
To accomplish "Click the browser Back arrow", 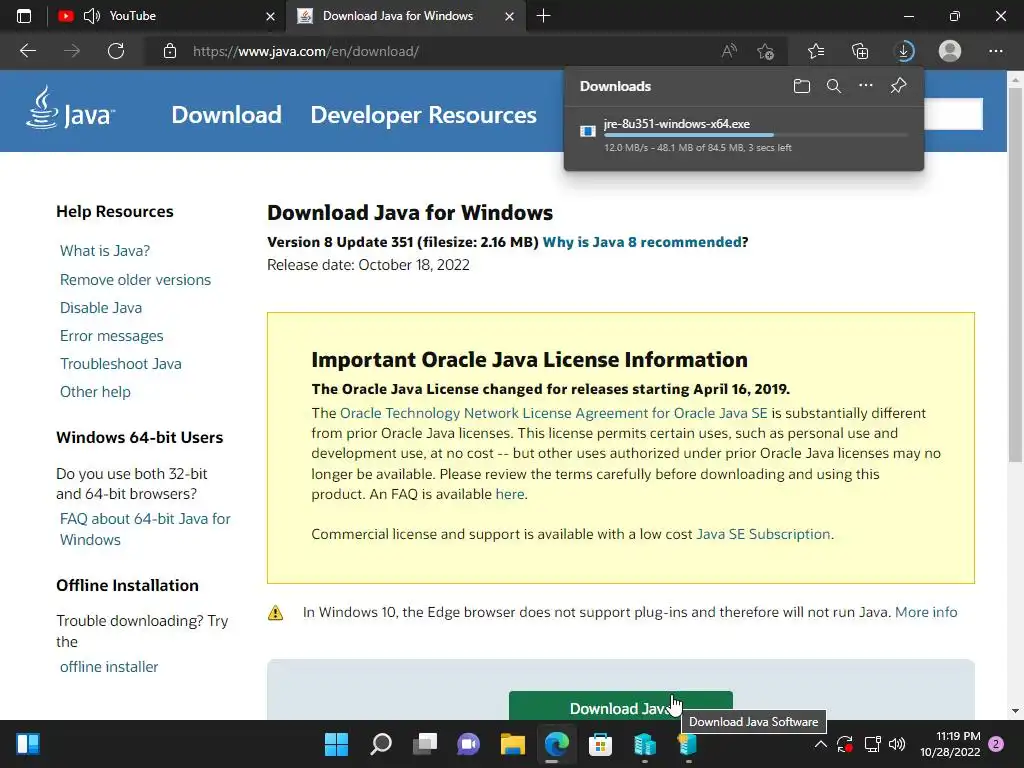I will pyautogui.click(x=27, y=51).
